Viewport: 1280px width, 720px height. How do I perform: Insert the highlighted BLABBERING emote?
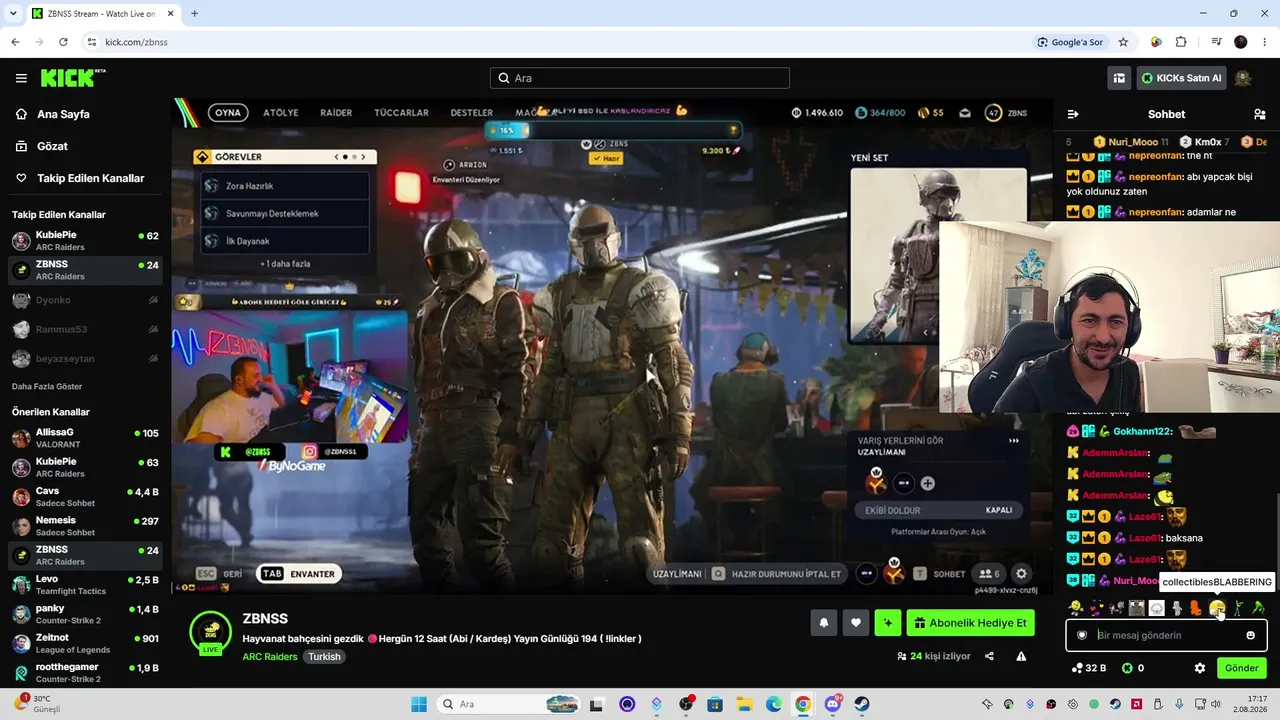tap(1217, 608)
